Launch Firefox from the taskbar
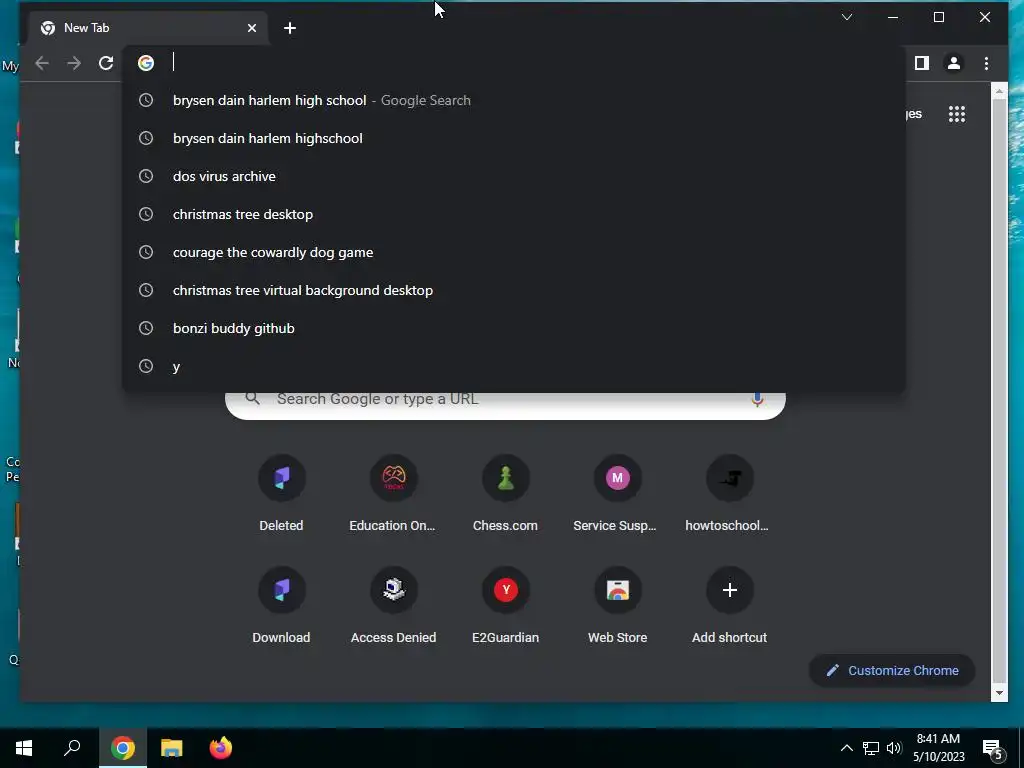Image resolution: width=1024 pixels, height=768 pixels. click(x=221, y=748)
